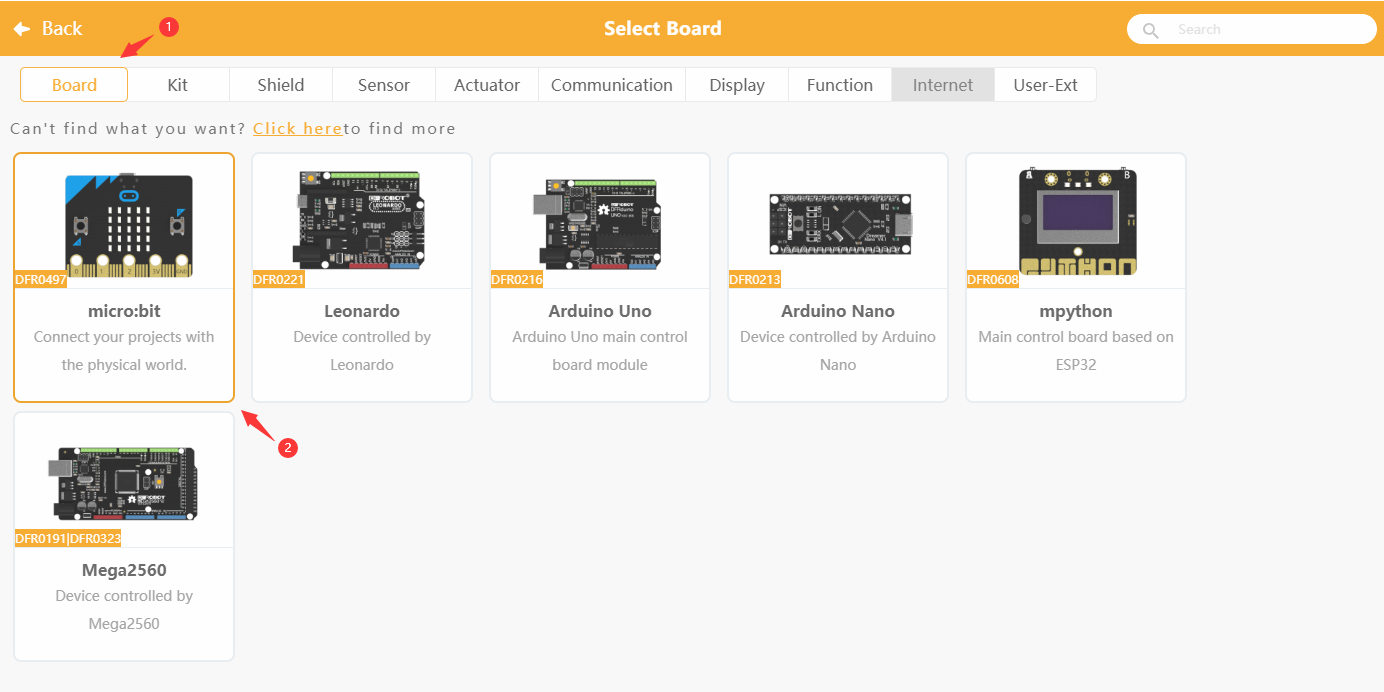The width and height of the screenshot is (1384, 692).
Task: Click 'Device controlled by Leonardo' description
Action: [362, 351]
